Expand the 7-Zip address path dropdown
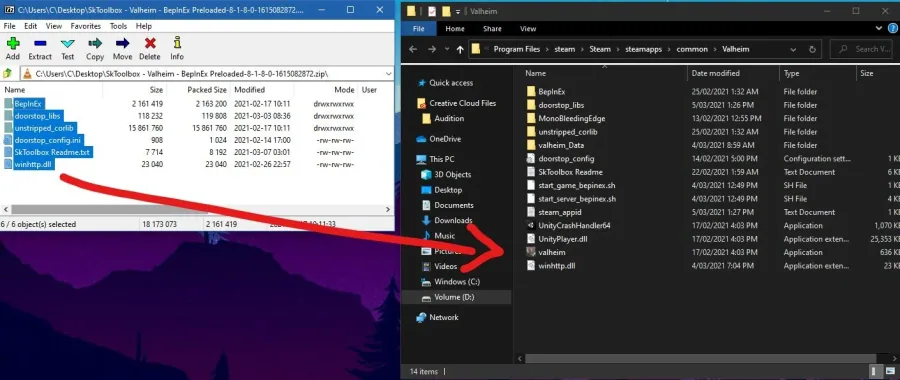This screenshot has width=900, height=380. pos(389,73)
